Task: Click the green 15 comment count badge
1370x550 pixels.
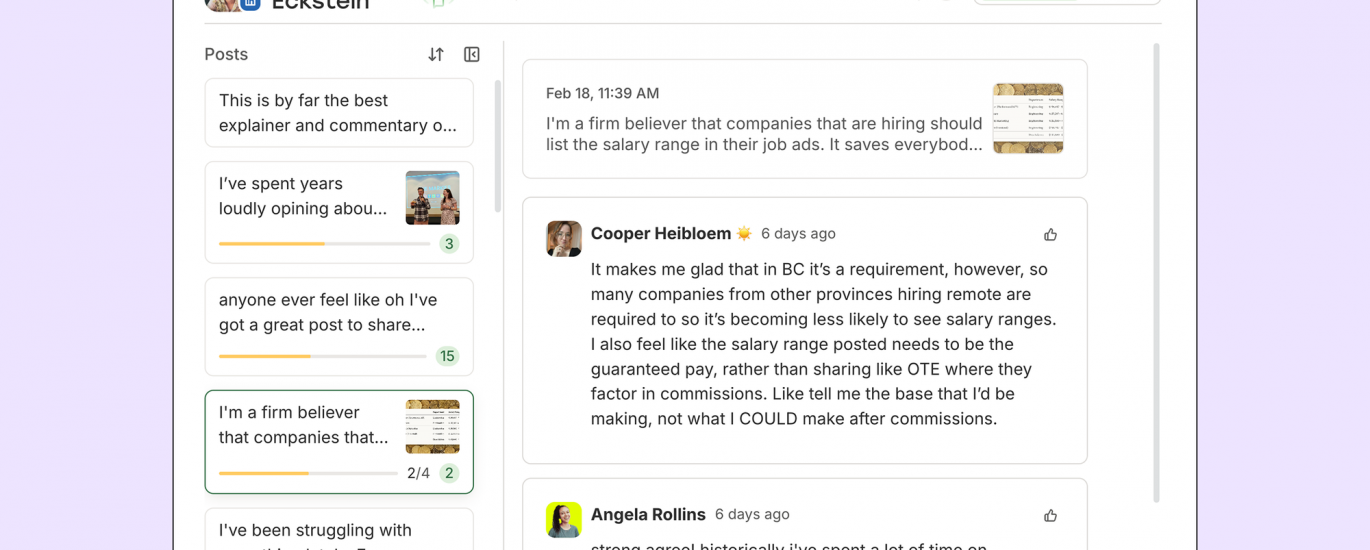Action: click(447, 356)
